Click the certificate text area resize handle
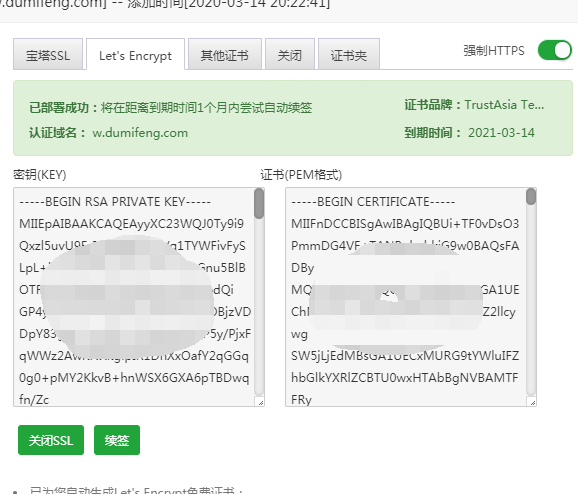 [x=532, y=402]
